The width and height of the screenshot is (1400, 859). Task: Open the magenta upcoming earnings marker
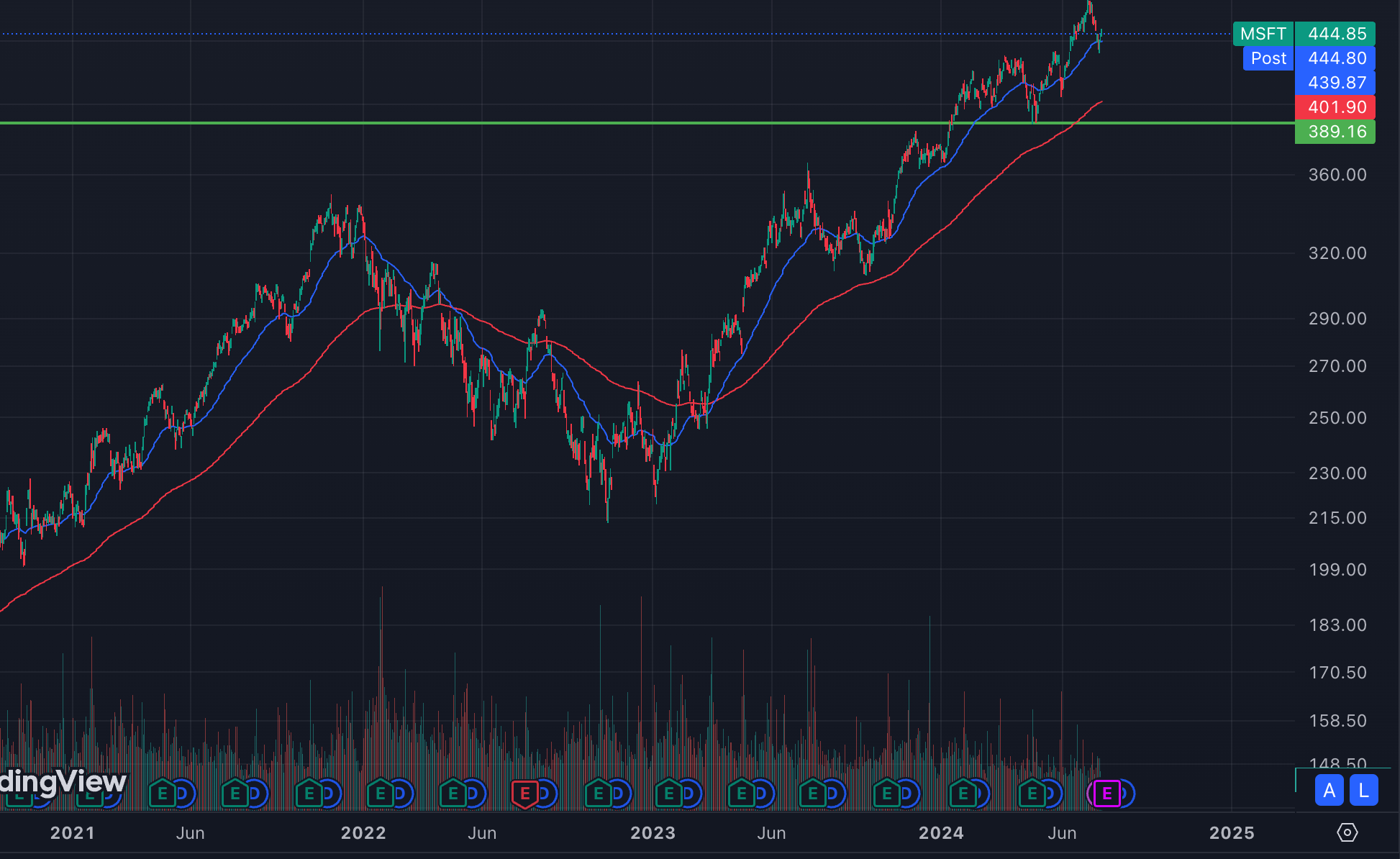[x=1107, y=794]
